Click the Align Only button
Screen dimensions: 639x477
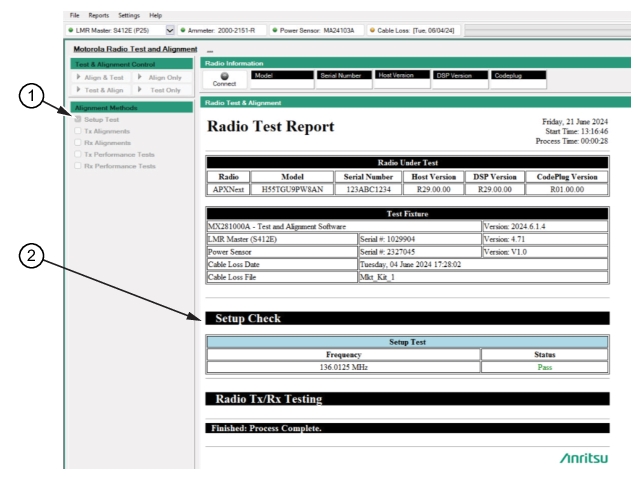pyautogui.click(x=162, y=77)
